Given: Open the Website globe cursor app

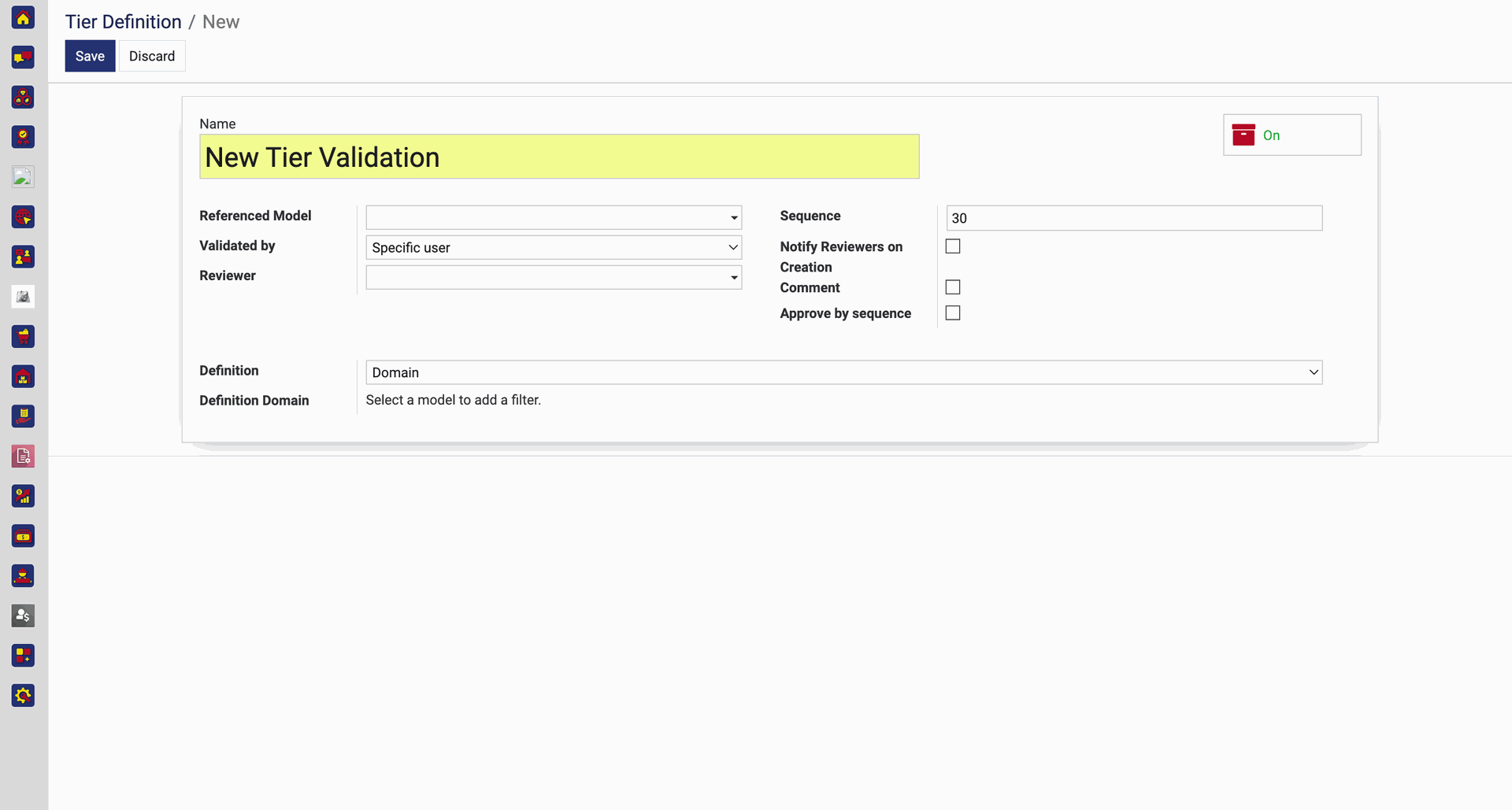Looking at the screenshot, I should tap(23, 217).
